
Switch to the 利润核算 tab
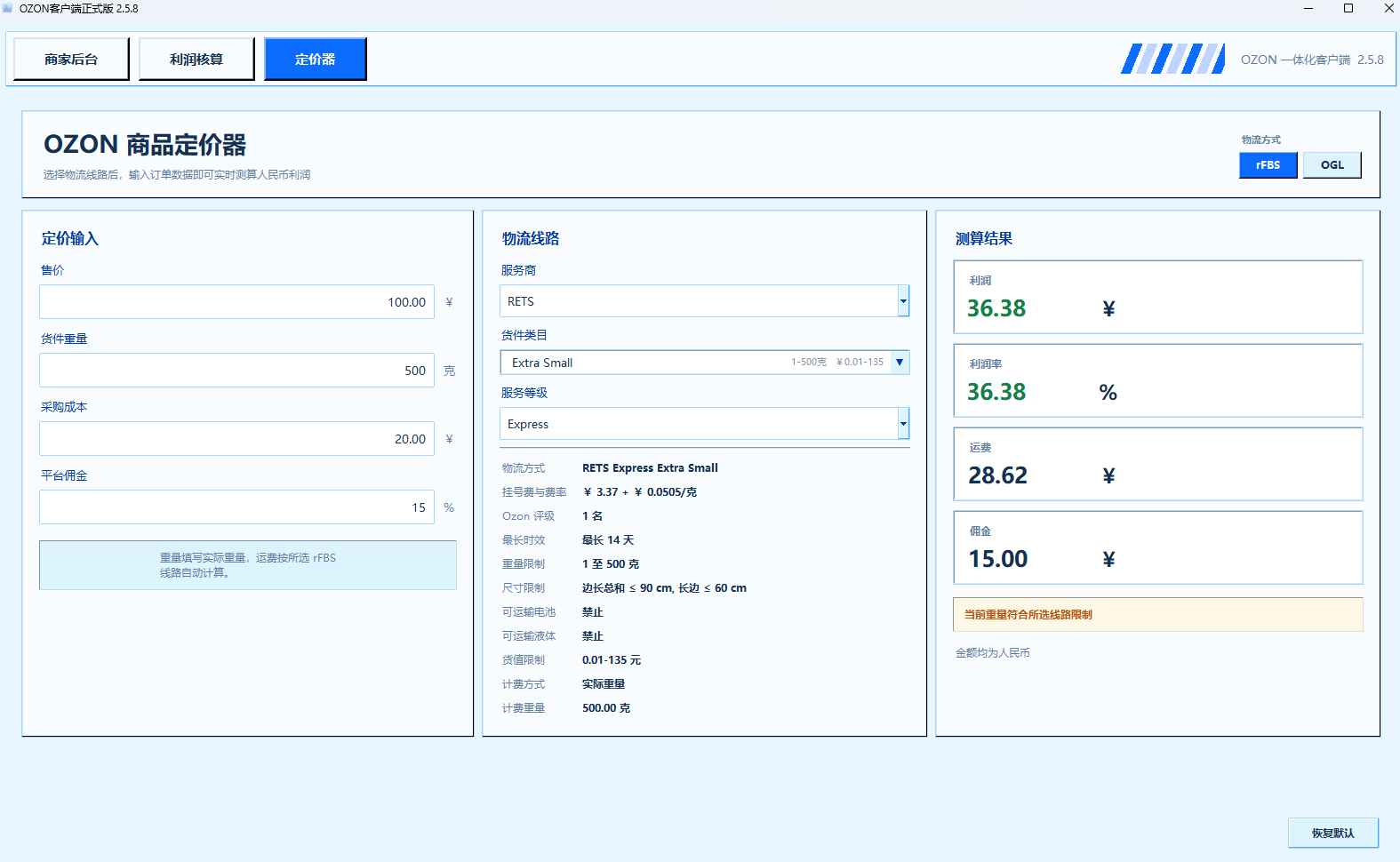click(196, 60)
